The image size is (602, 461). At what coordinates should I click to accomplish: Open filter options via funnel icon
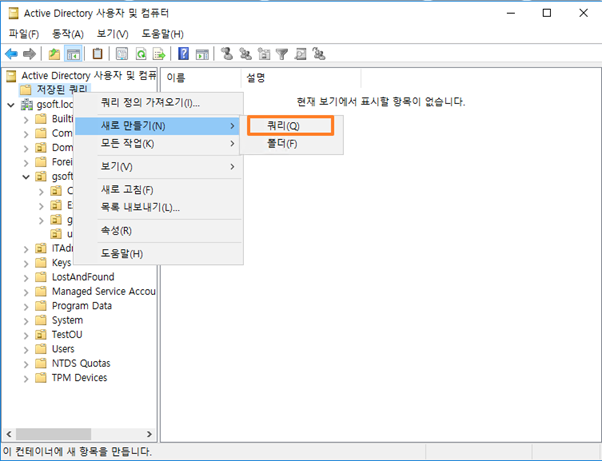coord(282,54)
